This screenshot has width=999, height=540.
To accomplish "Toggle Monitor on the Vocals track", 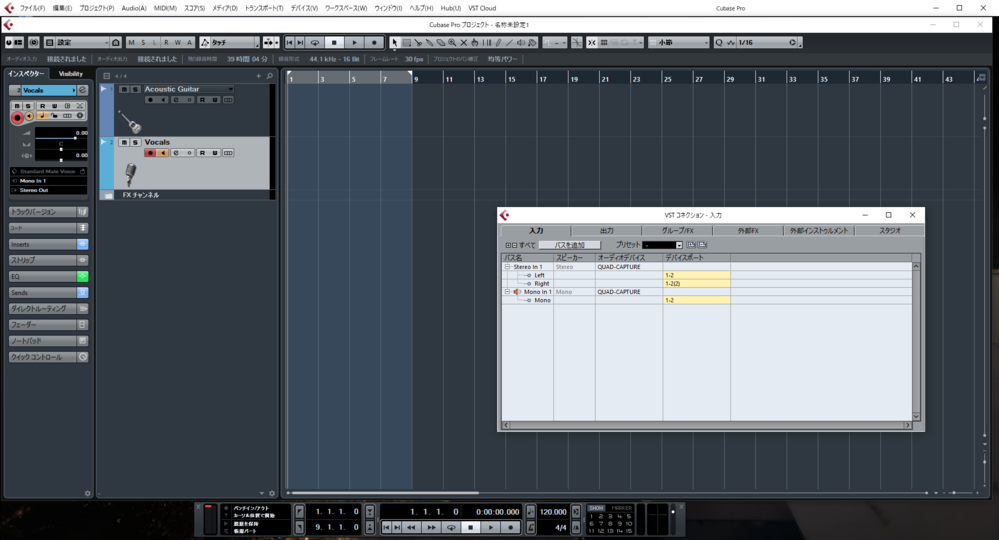I will (x=162, y=153).
